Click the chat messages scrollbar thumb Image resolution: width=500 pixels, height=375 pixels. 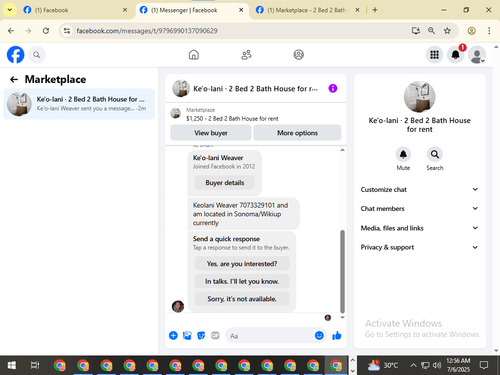click(x=342, y=271)
